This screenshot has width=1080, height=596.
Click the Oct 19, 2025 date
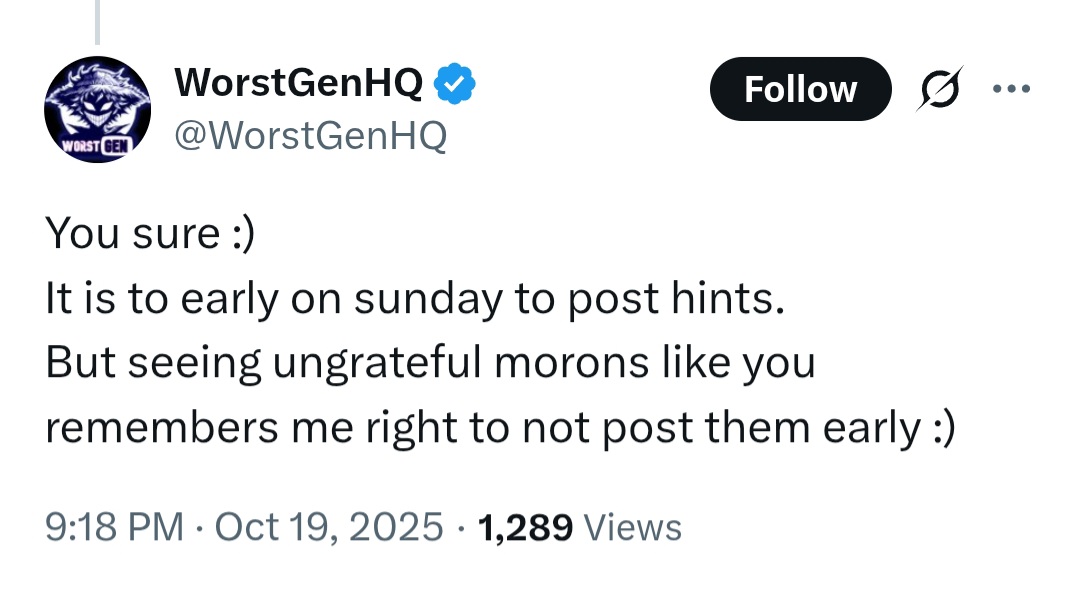(329, 526)
